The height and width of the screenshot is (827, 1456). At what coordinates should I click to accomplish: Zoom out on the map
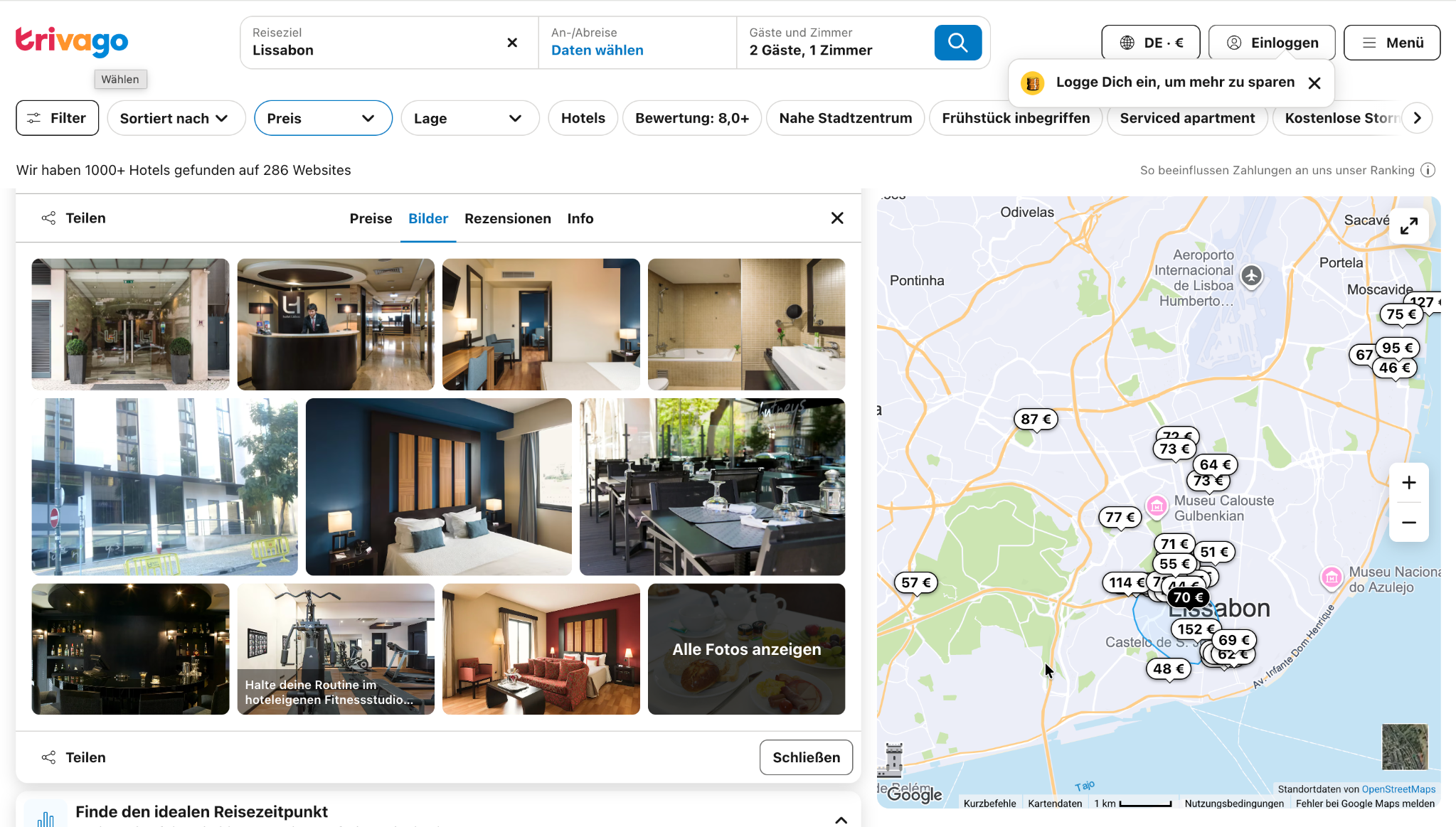1409,523
